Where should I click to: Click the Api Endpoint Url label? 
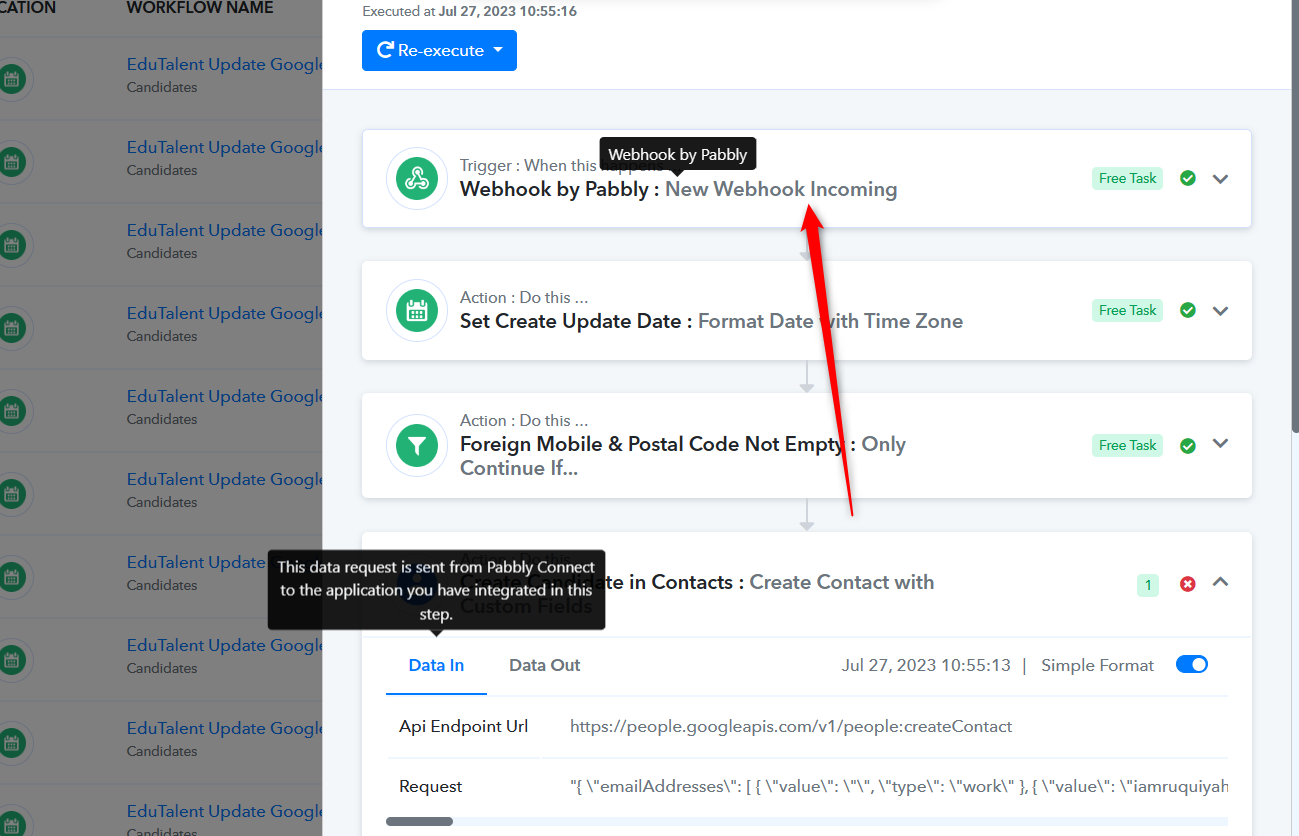click(463, 726)
